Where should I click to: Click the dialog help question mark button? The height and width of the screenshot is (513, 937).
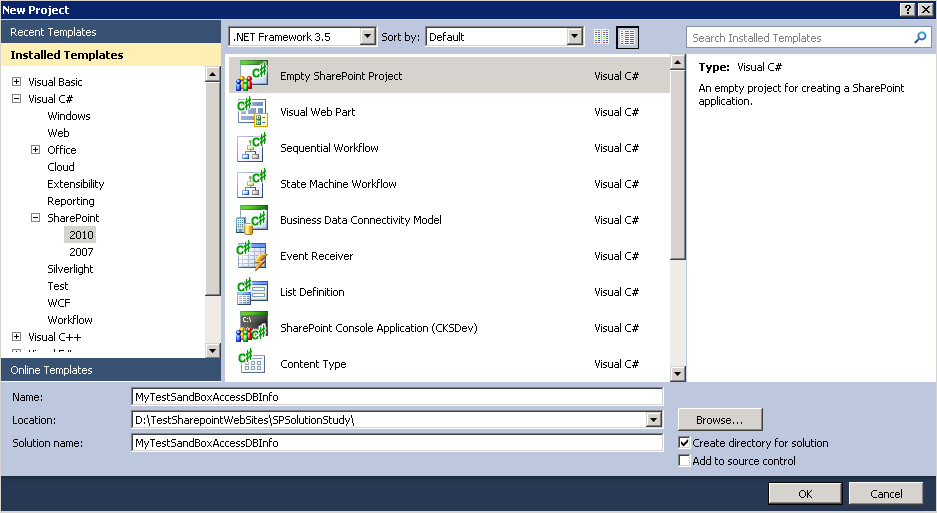tap(908, 9)
